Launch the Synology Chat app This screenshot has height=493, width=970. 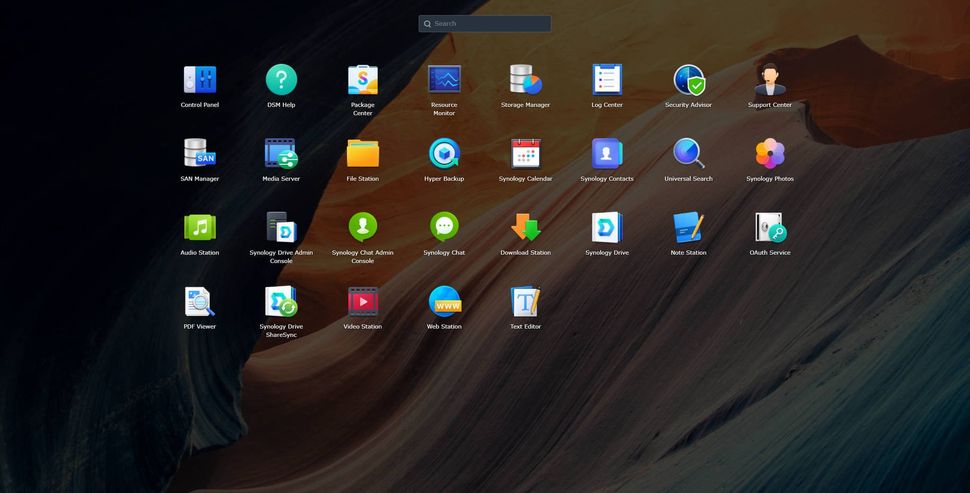[444, 228]
